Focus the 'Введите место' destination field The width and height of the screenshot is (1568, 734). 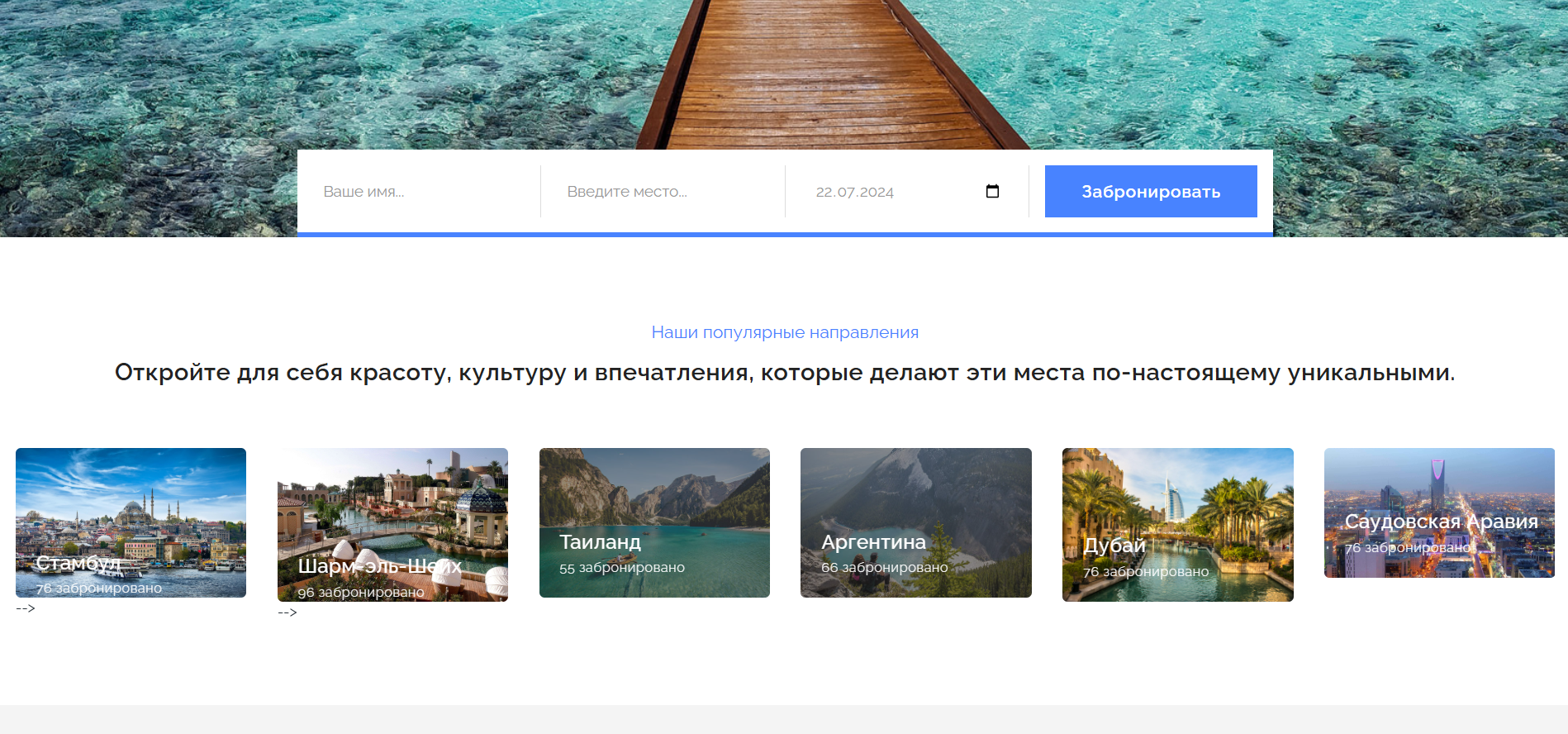663,192
